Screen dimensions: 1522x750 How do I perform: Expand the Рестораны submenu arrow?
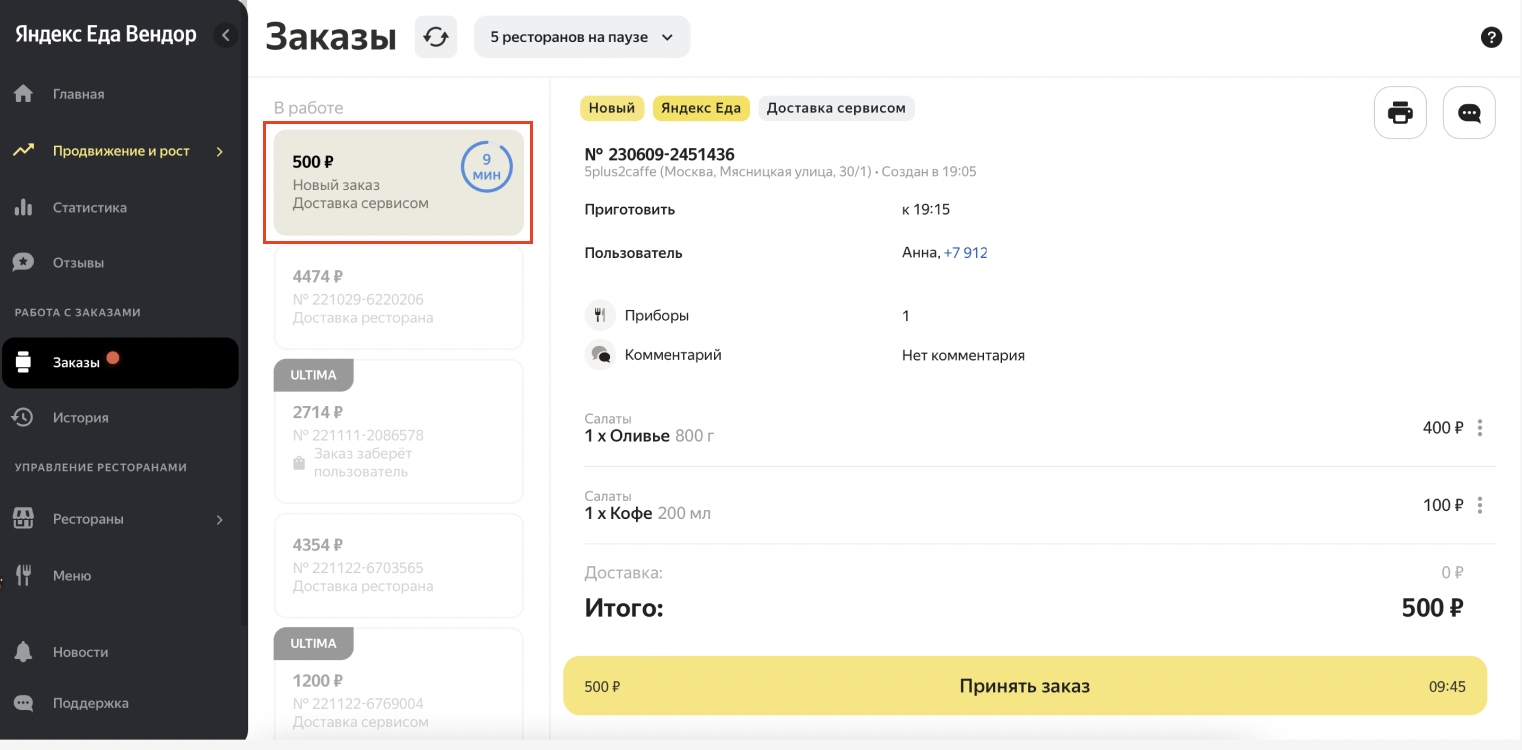220,519
